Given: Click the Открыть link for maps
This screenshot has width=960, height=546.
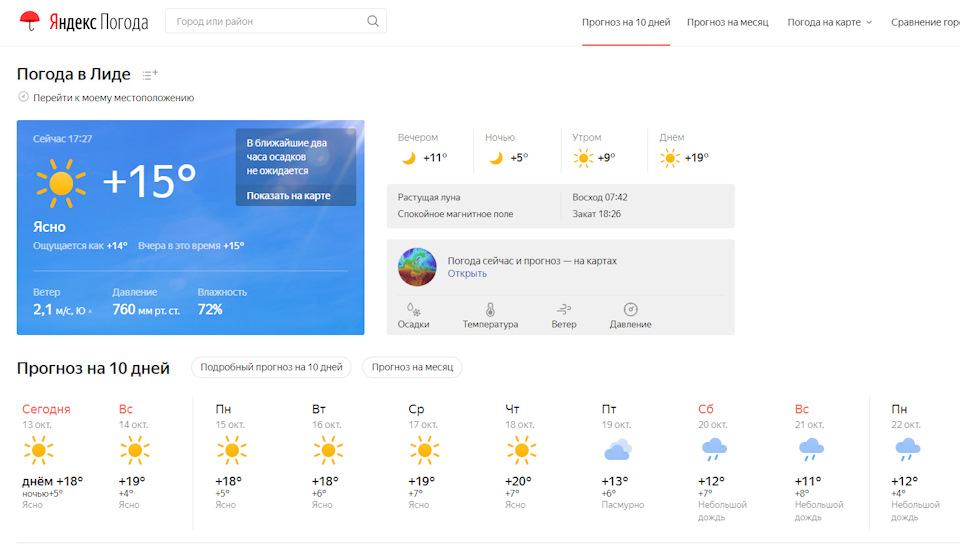Looking at the screenshot, I should (x=467, y=274).
